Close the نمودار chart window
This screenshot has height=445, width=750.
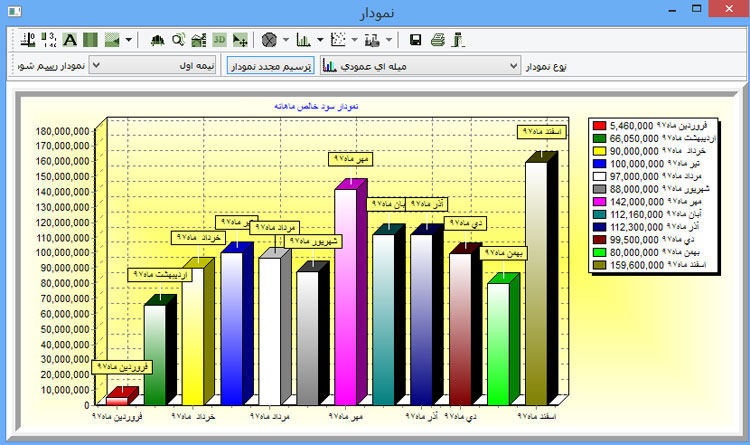click(726, 12)
